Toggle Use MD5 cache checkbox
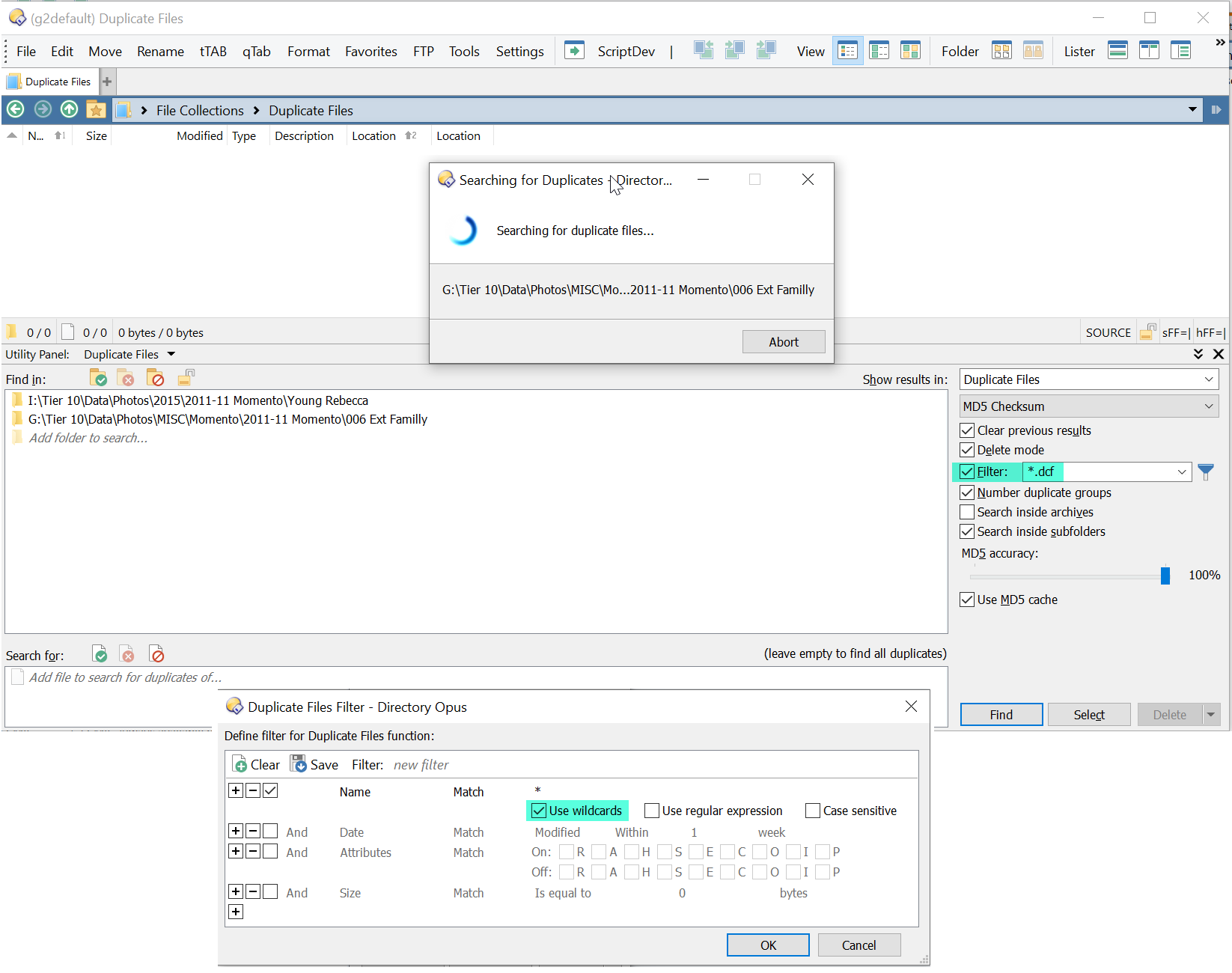1232x973 pixels. pos(967,600)
